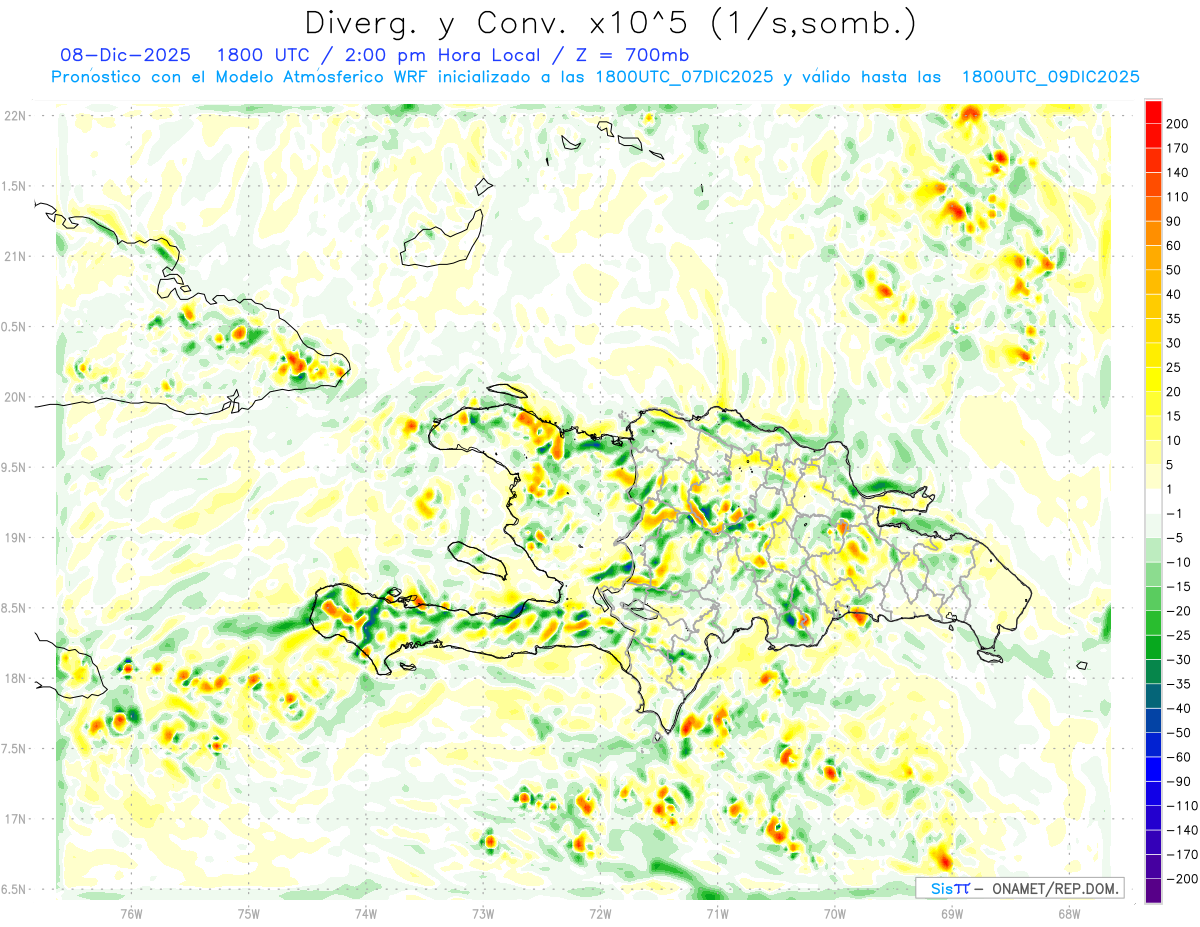Pick the orange swatch between 60 and 90
Image resolution: width=1200 pixels, height=927 pixels.
1153,234
